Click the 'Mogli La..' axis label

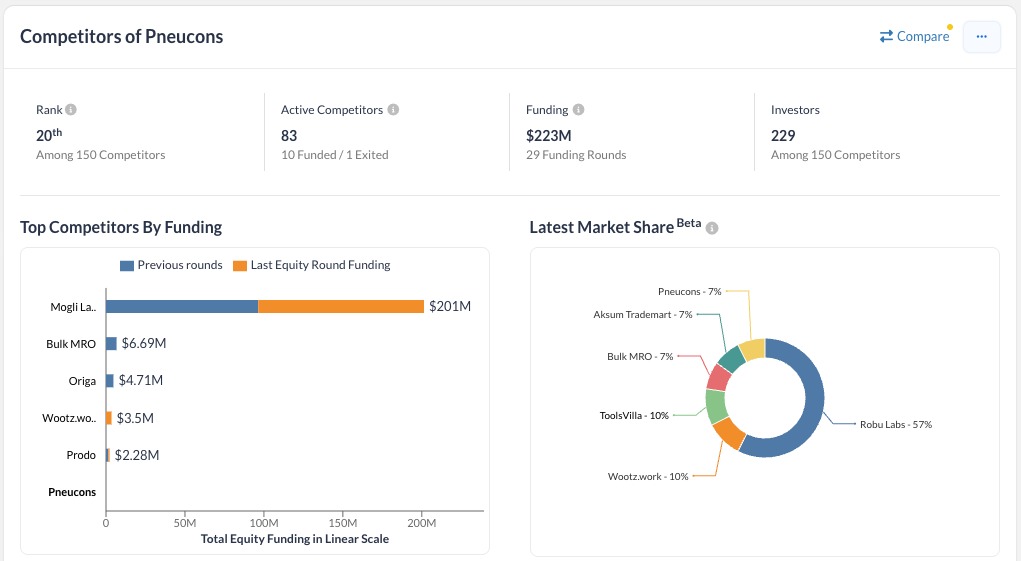(73, 307)
